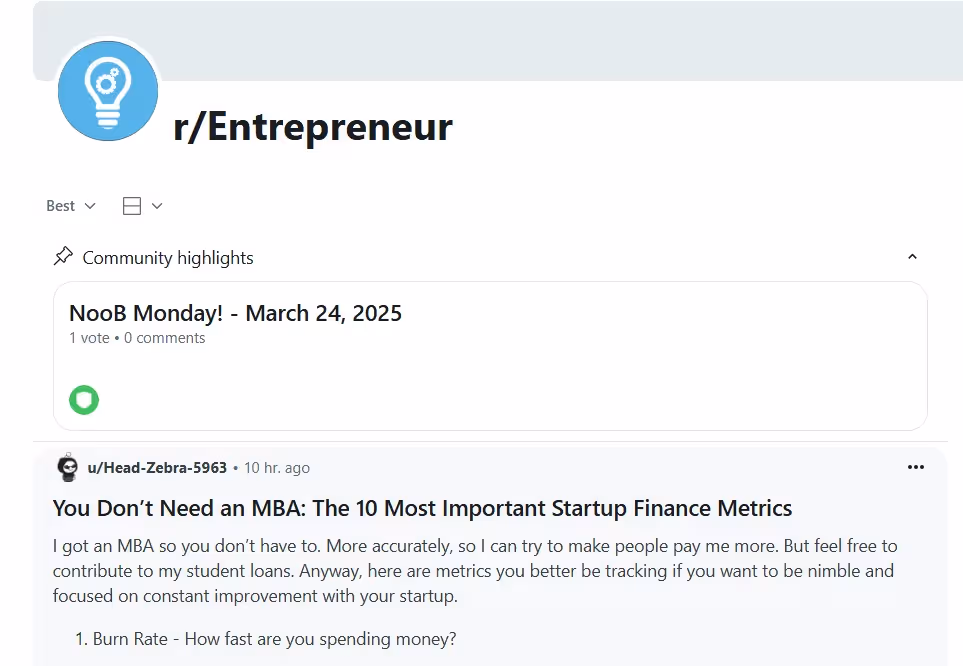Image resolution: width=963 pixels, height=666 pixels.
Task: Click the r/Entrepreneur lightbulb community avatar
Action: [x=108, y=91]
